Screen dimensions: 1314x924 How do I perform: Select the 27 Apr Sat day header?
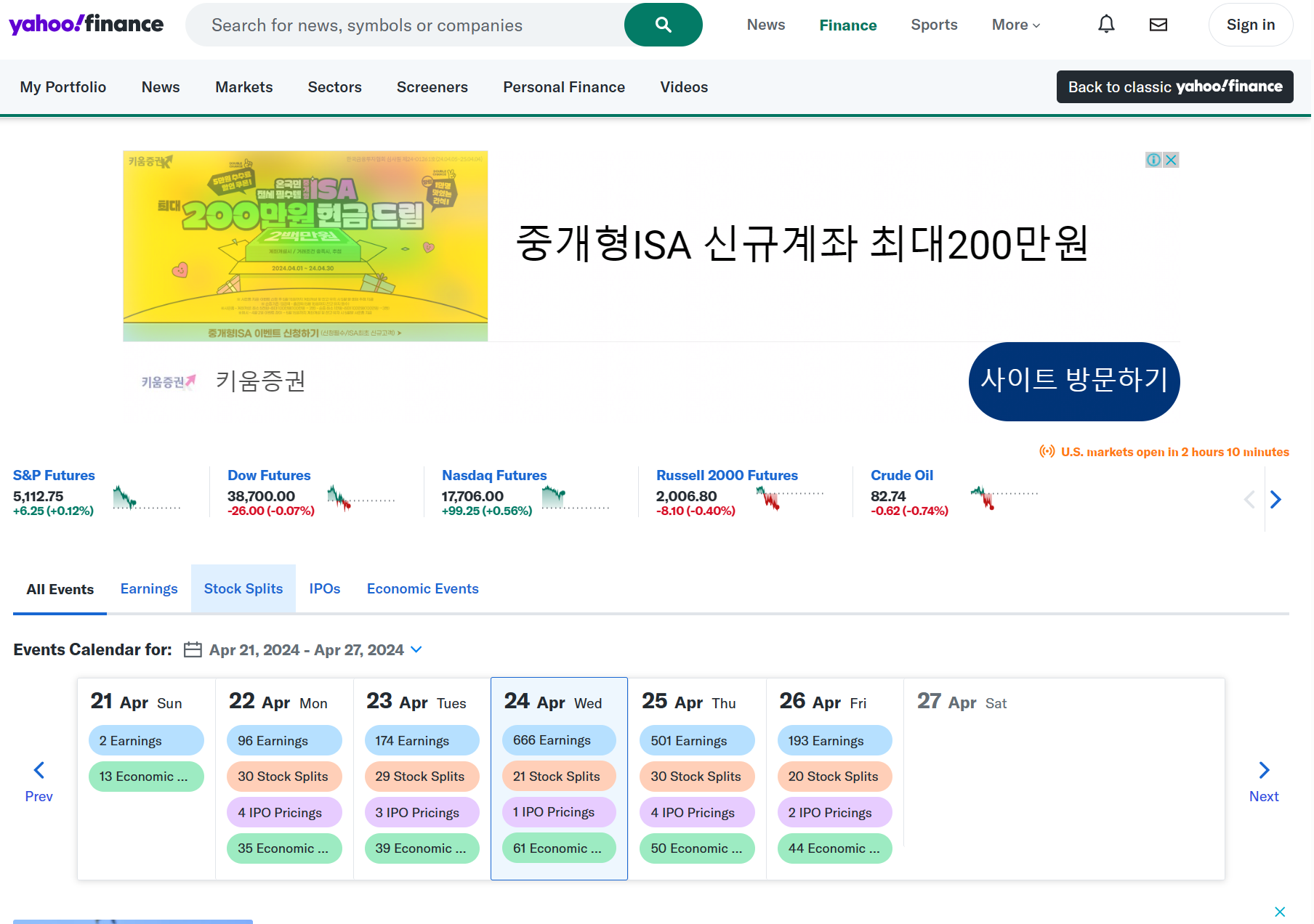(x=962, y=702)
